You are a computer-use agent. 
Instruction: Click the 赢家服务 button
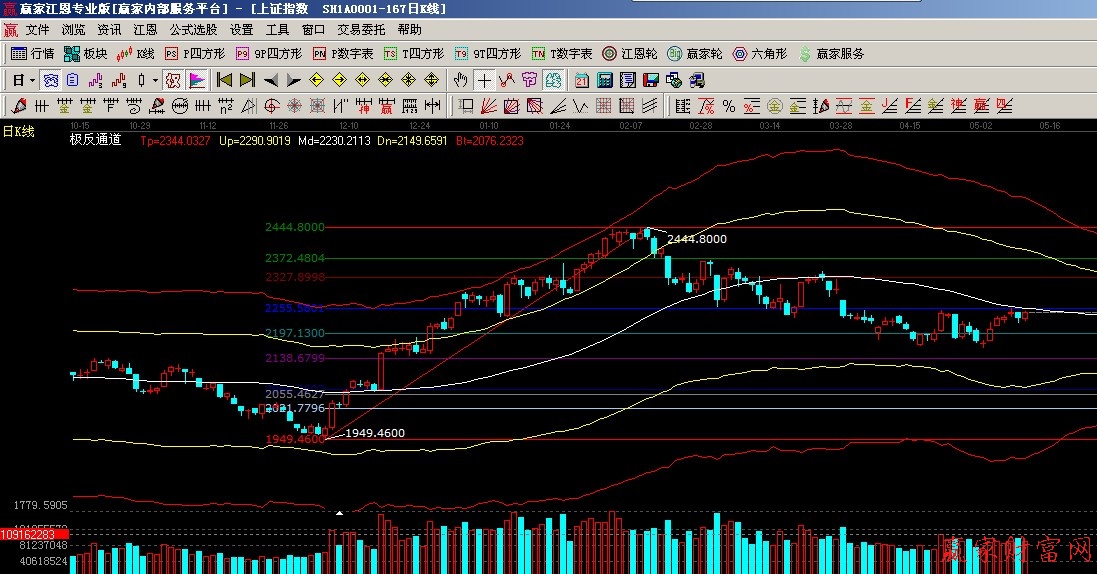pyautogui.click(x=830, y=54)
